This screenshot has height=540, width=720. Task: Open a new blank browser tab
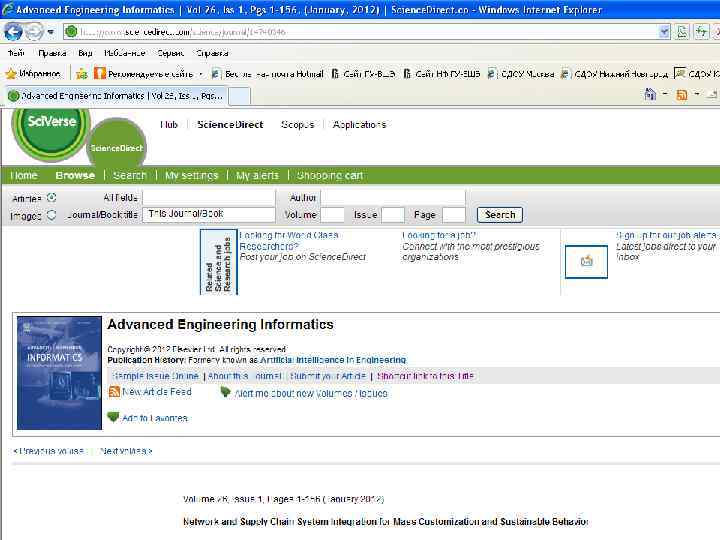tap(239, 96)
